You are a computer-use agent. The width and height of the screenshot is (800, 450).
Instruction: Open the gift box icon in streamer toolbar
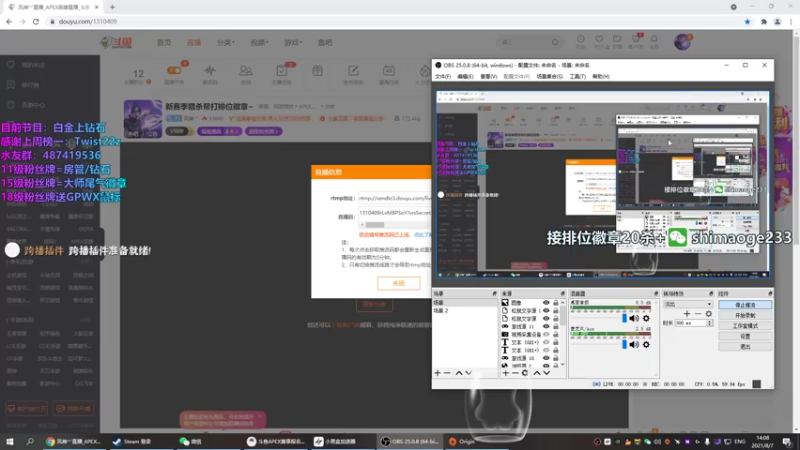(317, 71)
